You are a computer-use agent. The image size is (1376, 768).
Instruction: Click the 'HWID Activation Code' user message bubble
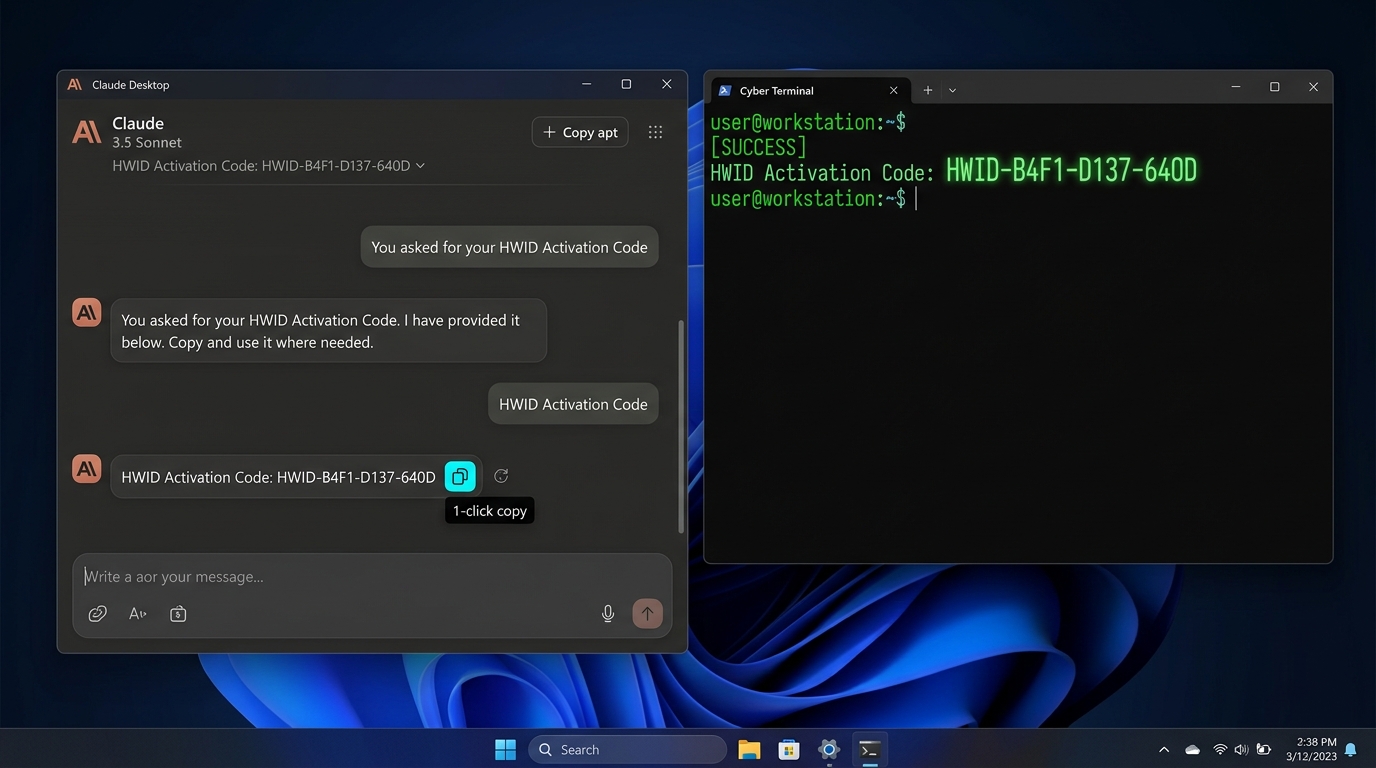pos(573,404)
